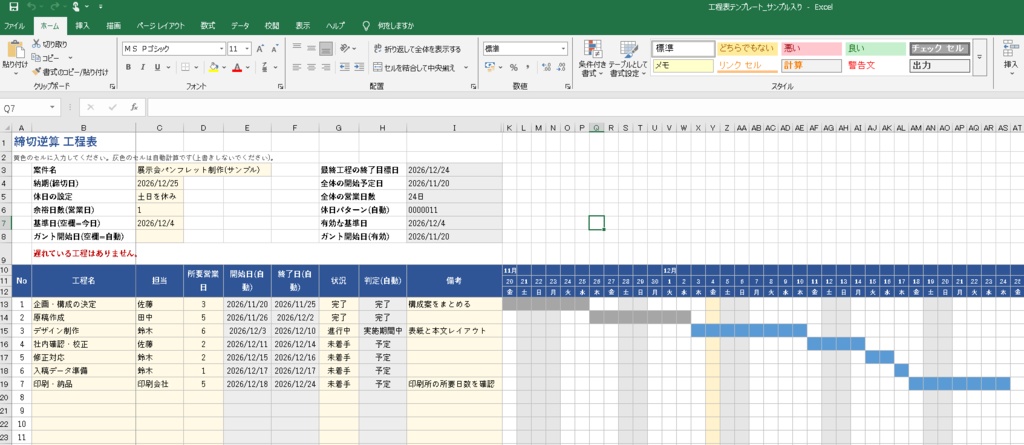Toggle top vertical alignment
1024x445 pixels.
point(296,48)
